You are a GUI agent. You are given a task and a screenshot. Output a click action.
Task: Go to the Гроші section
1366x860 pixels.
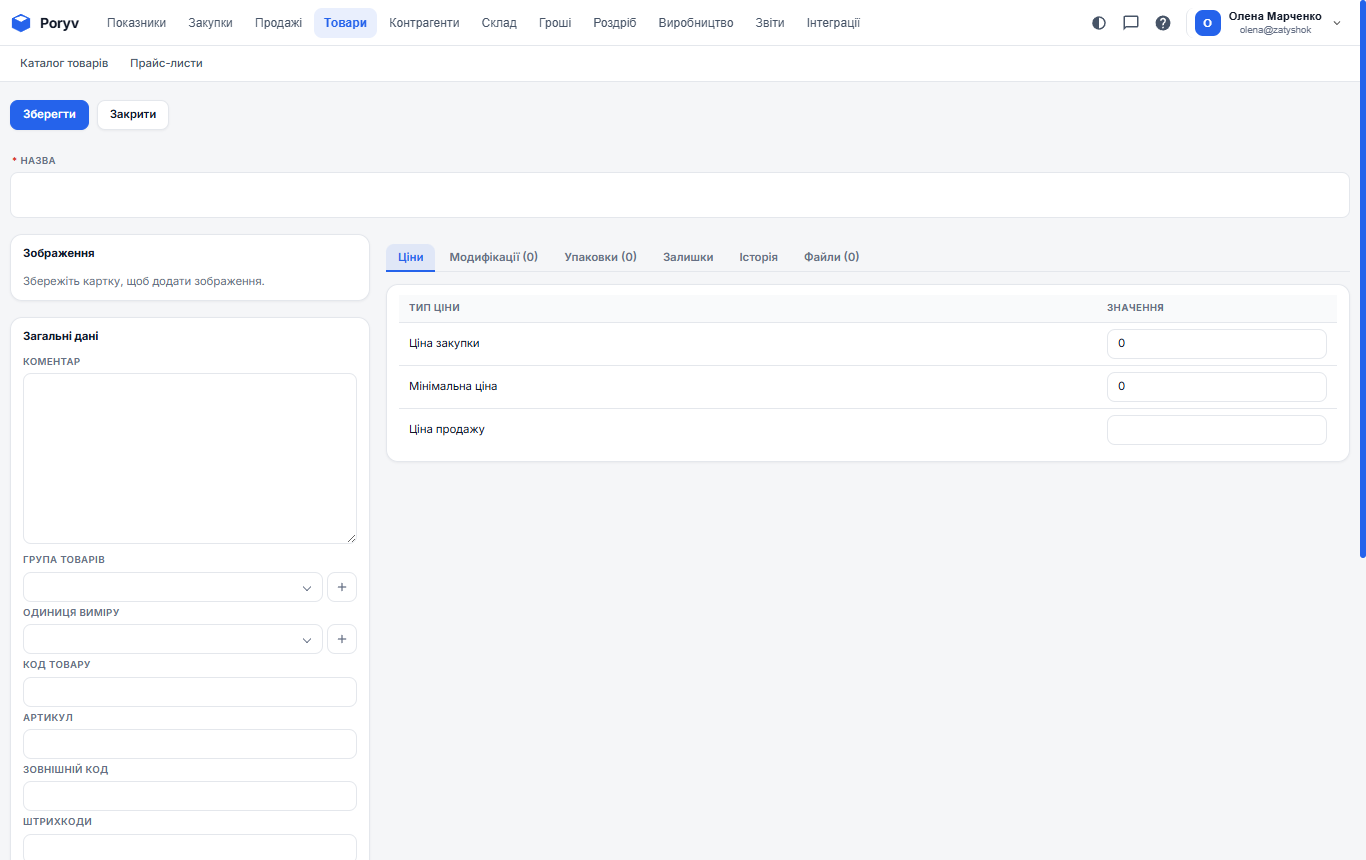555,23
